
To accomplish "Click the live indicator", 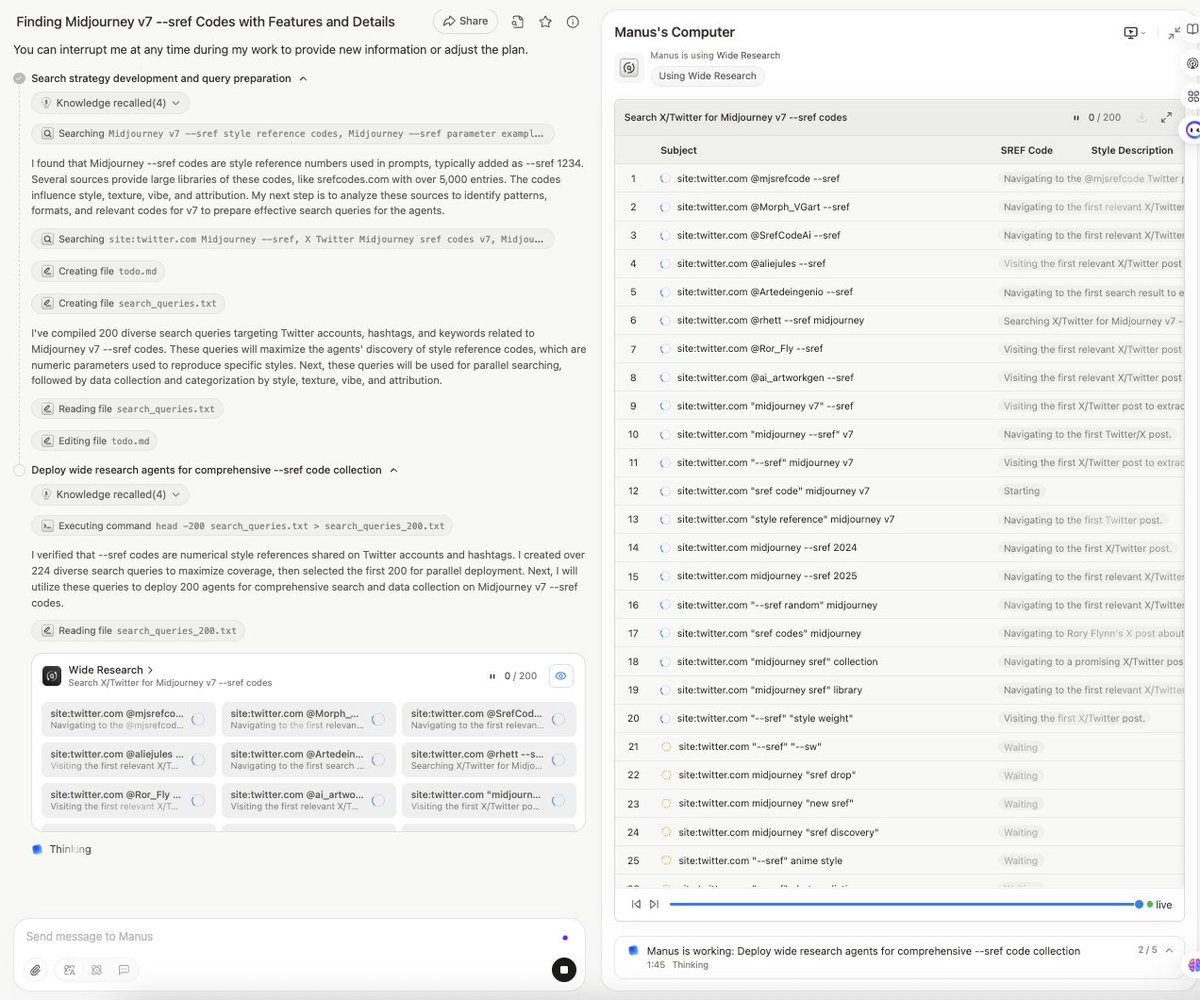I will 1160,904.
